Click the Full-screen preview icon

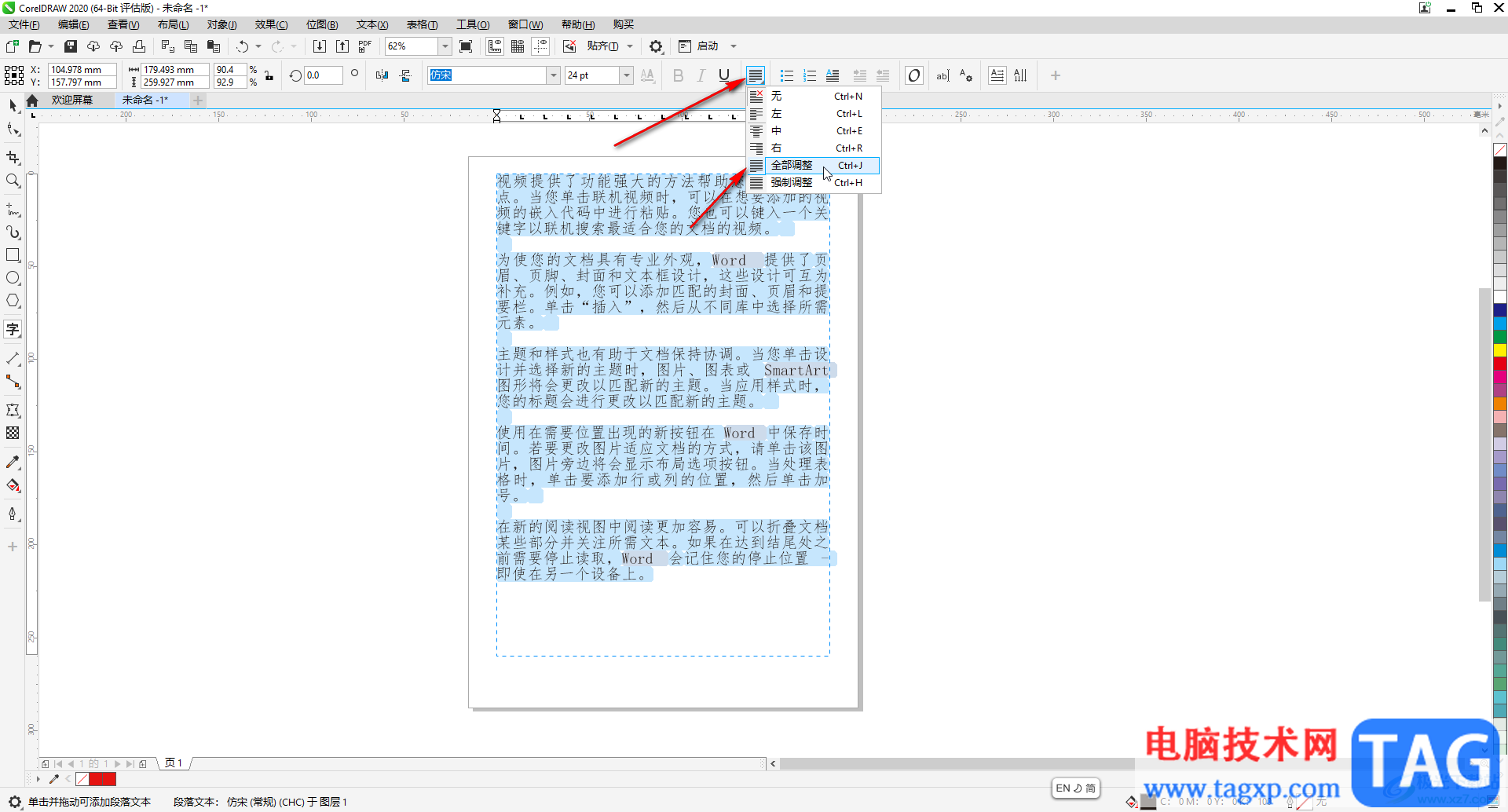[466, 46]
